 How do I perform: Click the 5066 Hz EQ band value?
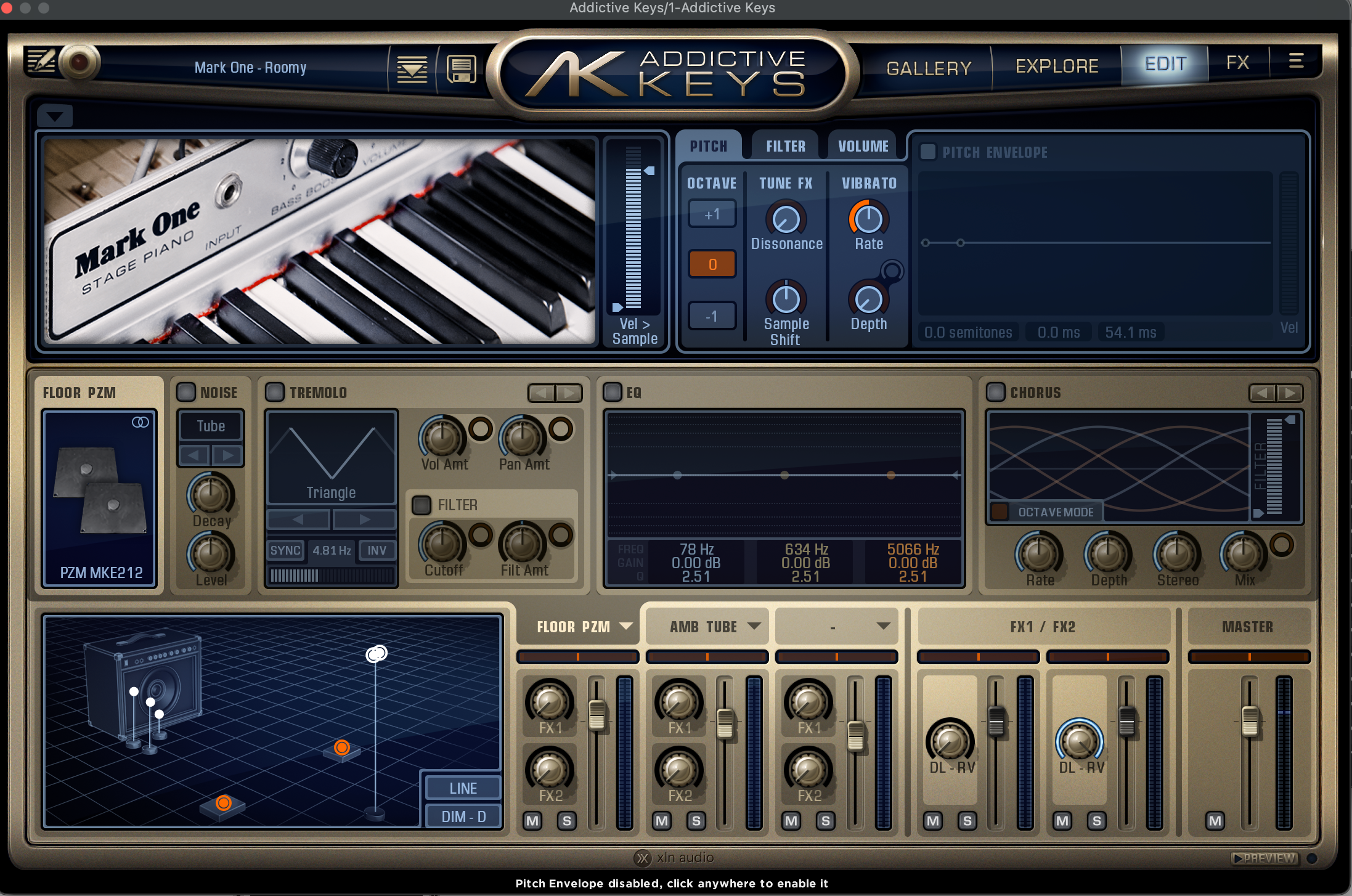click(x=913, y=549)
